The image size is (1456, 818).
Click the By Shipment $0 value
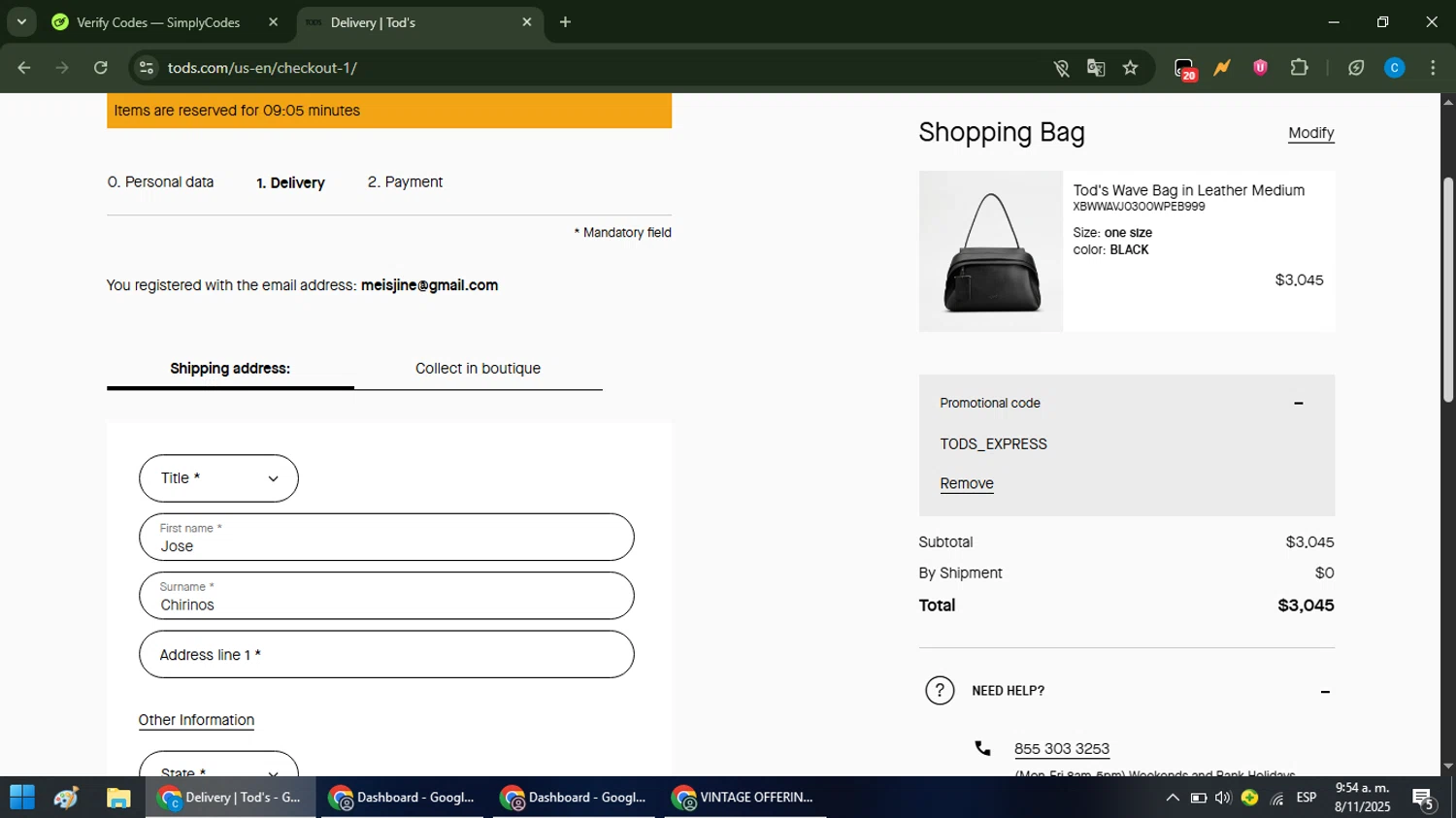(x=1324, y=573)
